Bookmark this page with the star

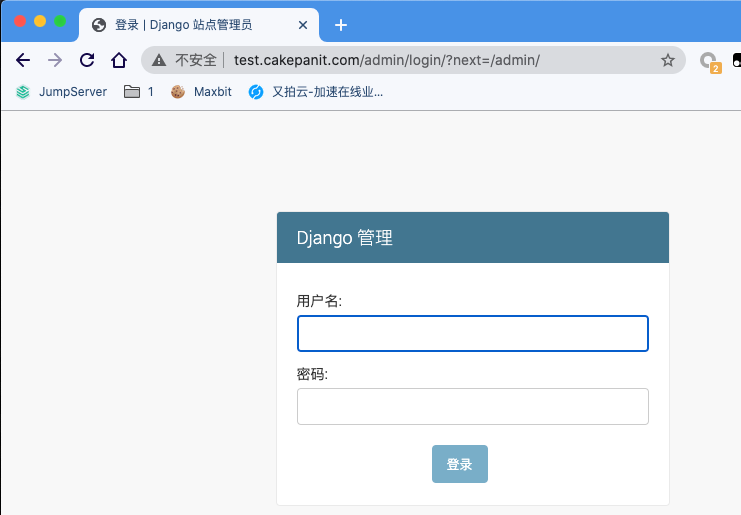tap(668, 60)
